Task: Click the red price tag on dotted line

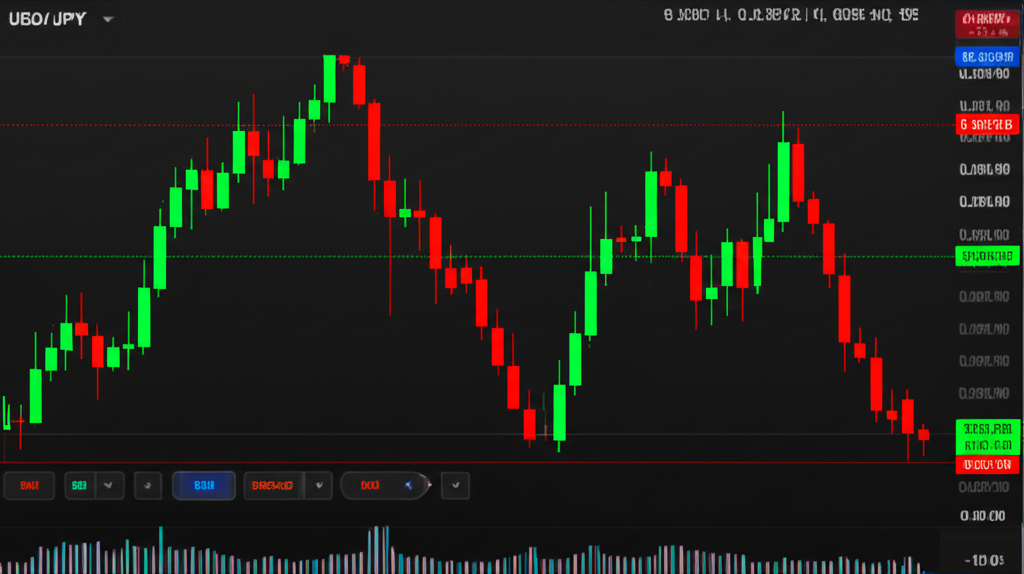Action: click(988, 125)
